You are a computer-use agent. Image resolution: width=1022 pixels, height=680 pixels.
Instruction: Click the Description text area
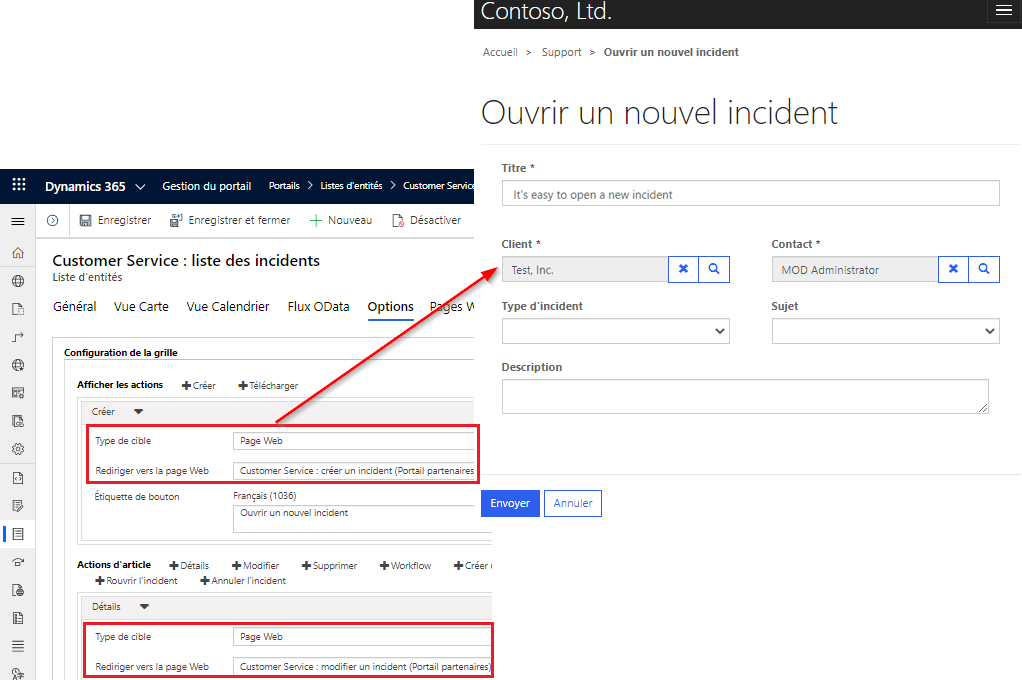pyautogui.click(x=745, y=396)
